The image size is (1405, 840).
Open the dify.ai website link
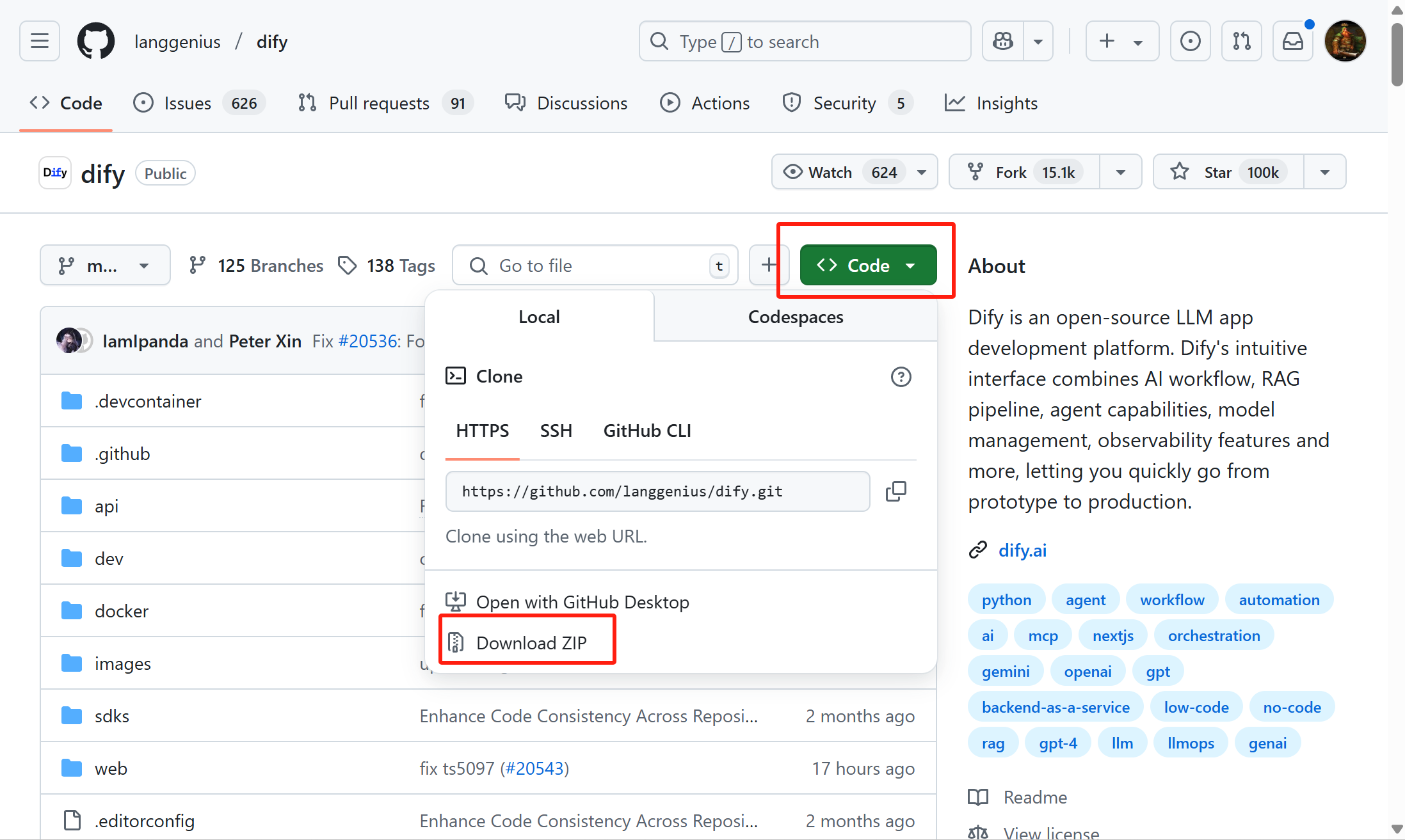pyautogui.click(x=1022, y=550)
